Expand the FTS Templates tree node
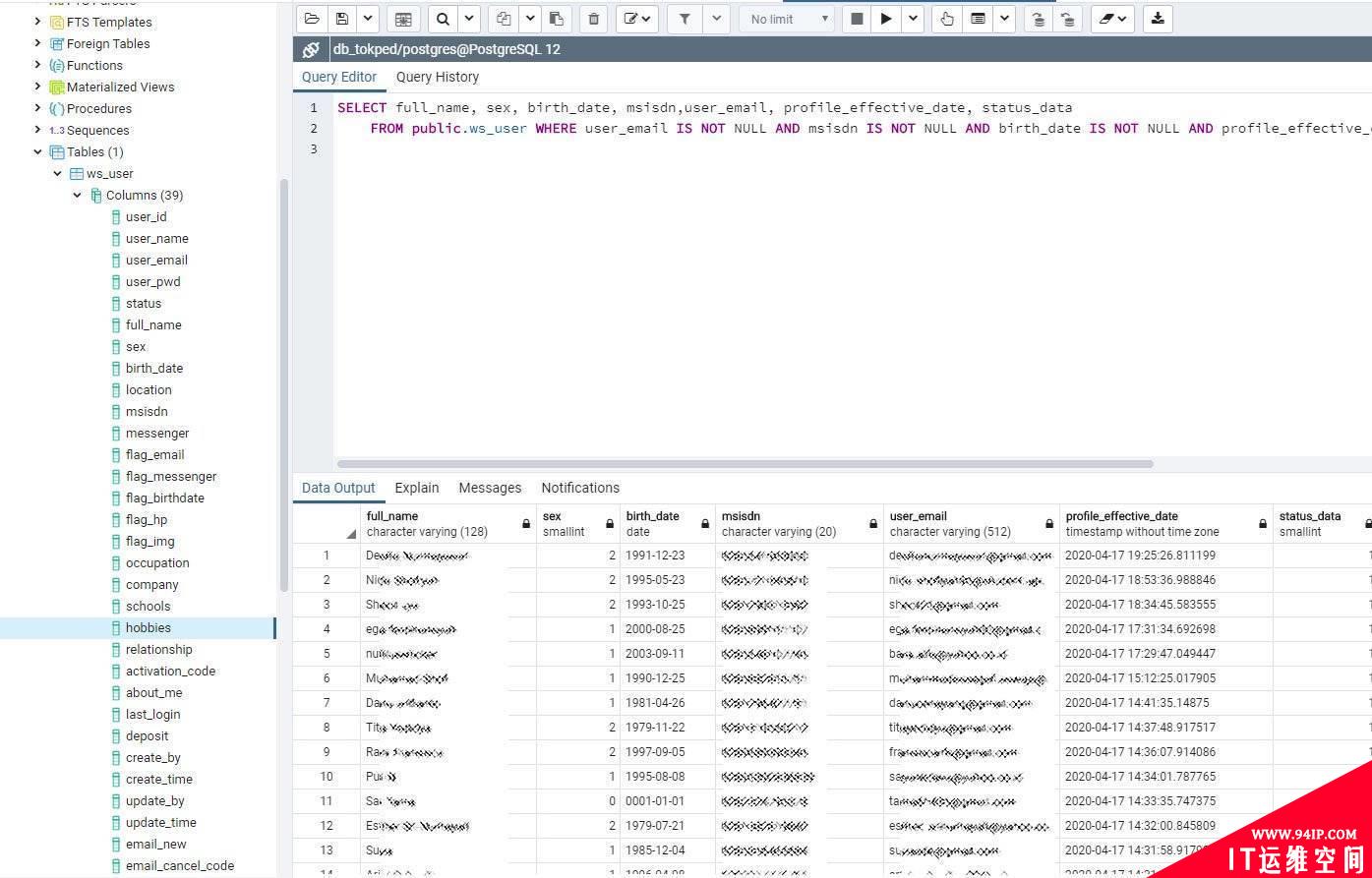The width and height of the screenshot is (1372, 878). click(x=37, y=22)
